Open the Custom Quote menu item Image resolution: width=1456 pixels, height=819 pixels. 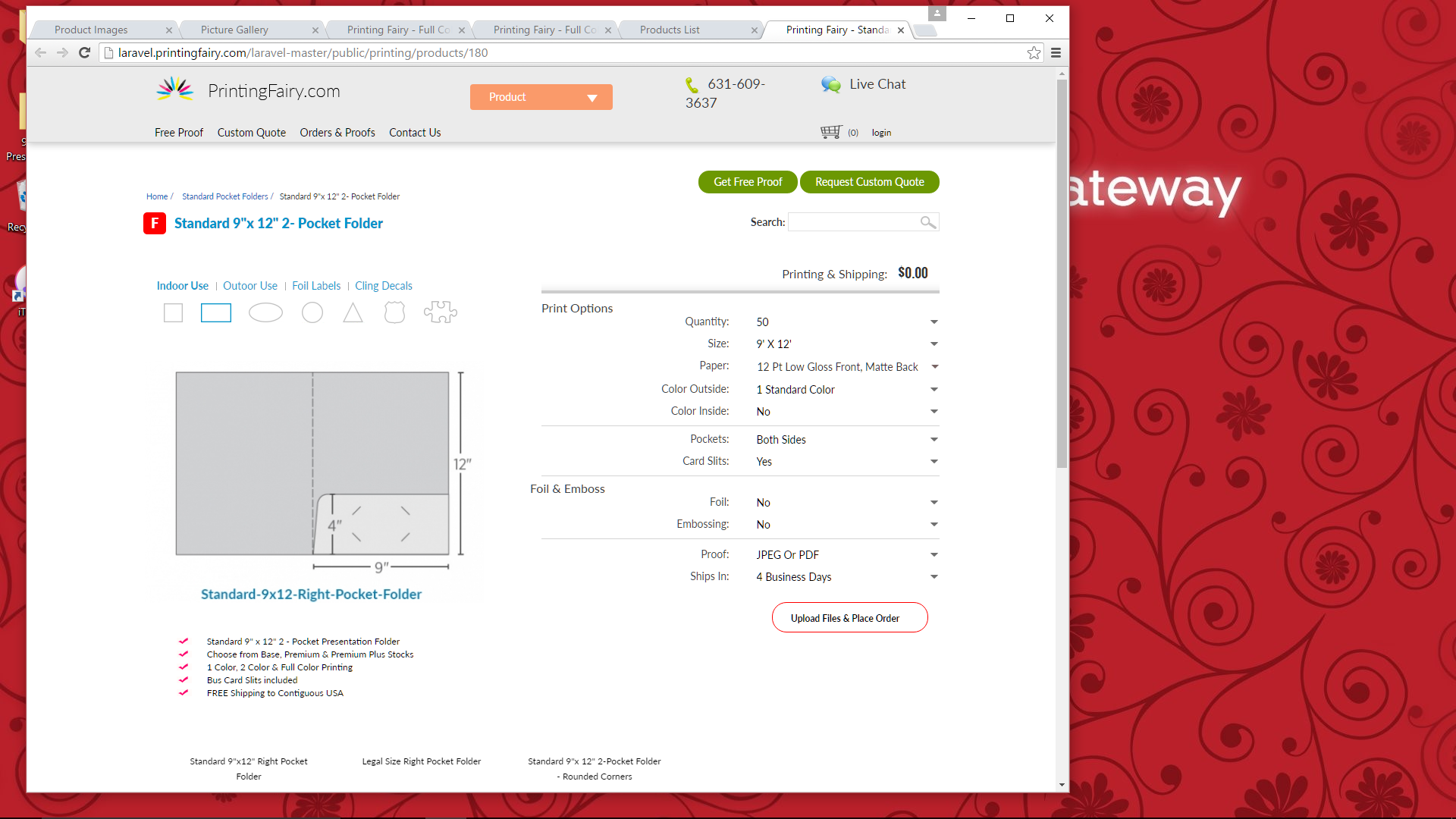pos(252,133)
